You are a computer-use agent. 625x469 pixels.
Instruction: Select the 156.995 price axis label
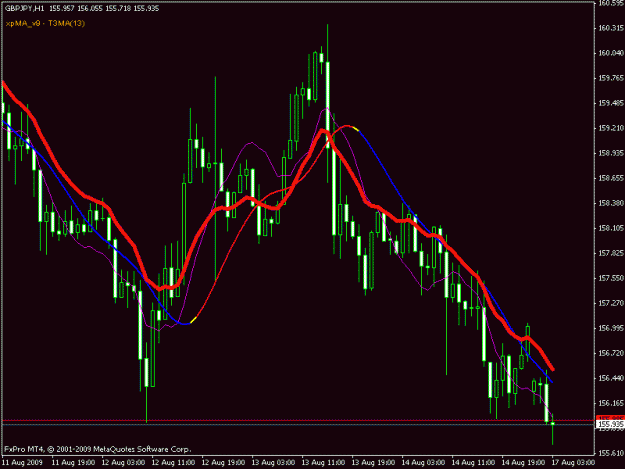[610, 328]
